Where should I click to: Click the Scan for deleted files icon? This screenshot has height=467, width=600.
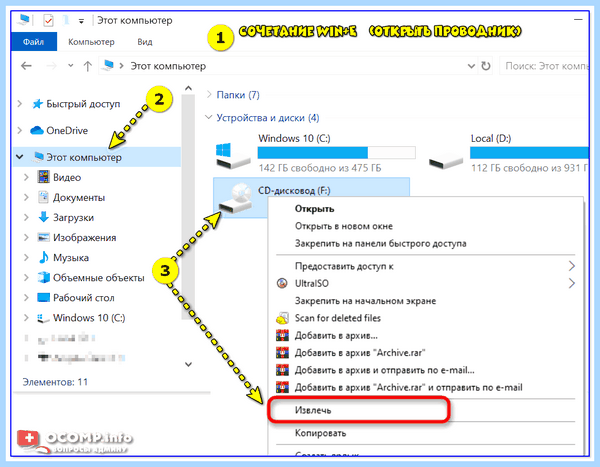pos(282,318)
